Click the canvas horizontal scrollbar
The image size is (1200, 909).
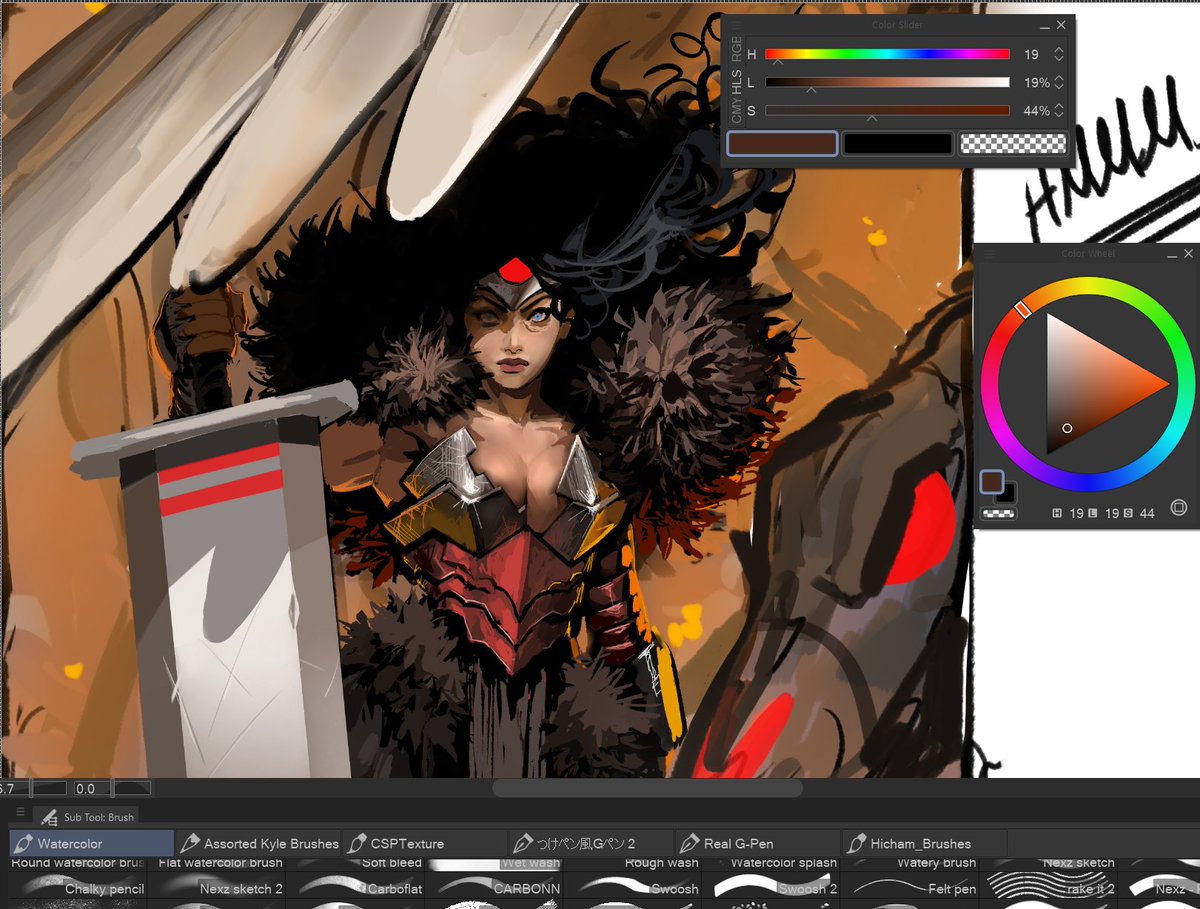[647, 788]
